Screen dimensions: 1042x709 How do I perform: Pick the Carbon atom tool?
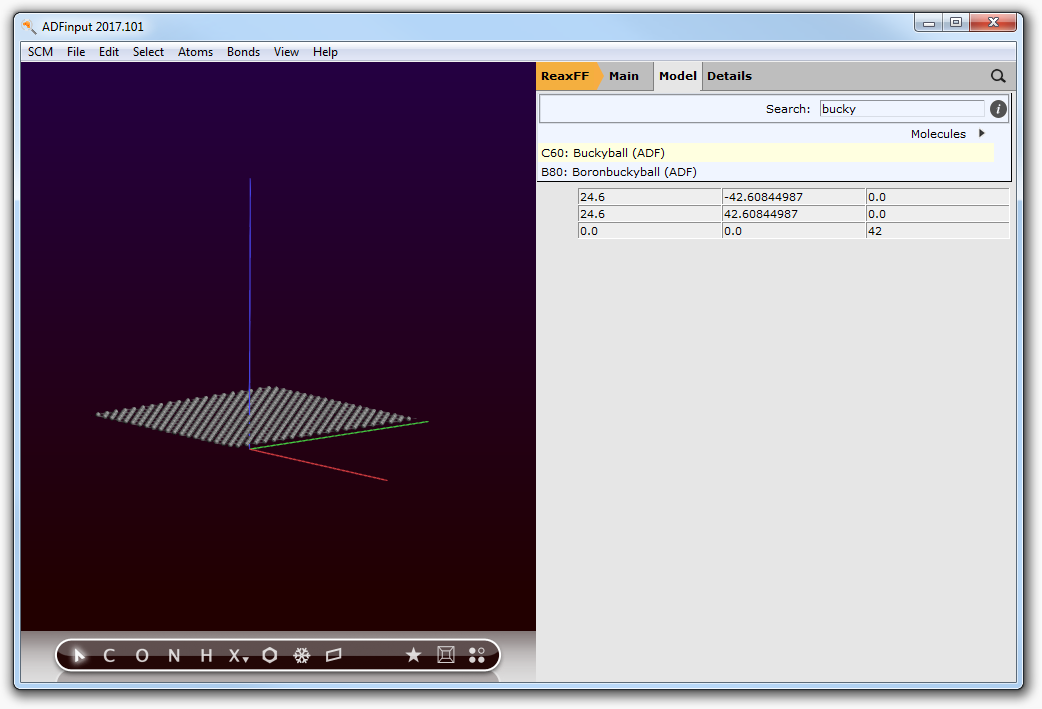110,656
